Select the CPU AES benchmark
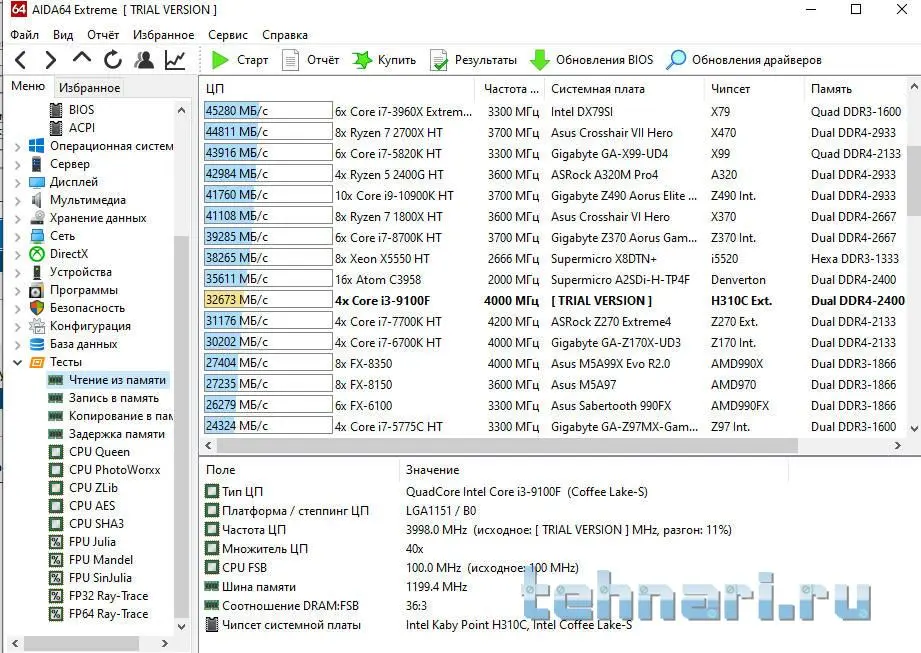Viewport: 921px width, 653px height. [x=92, y=506]
